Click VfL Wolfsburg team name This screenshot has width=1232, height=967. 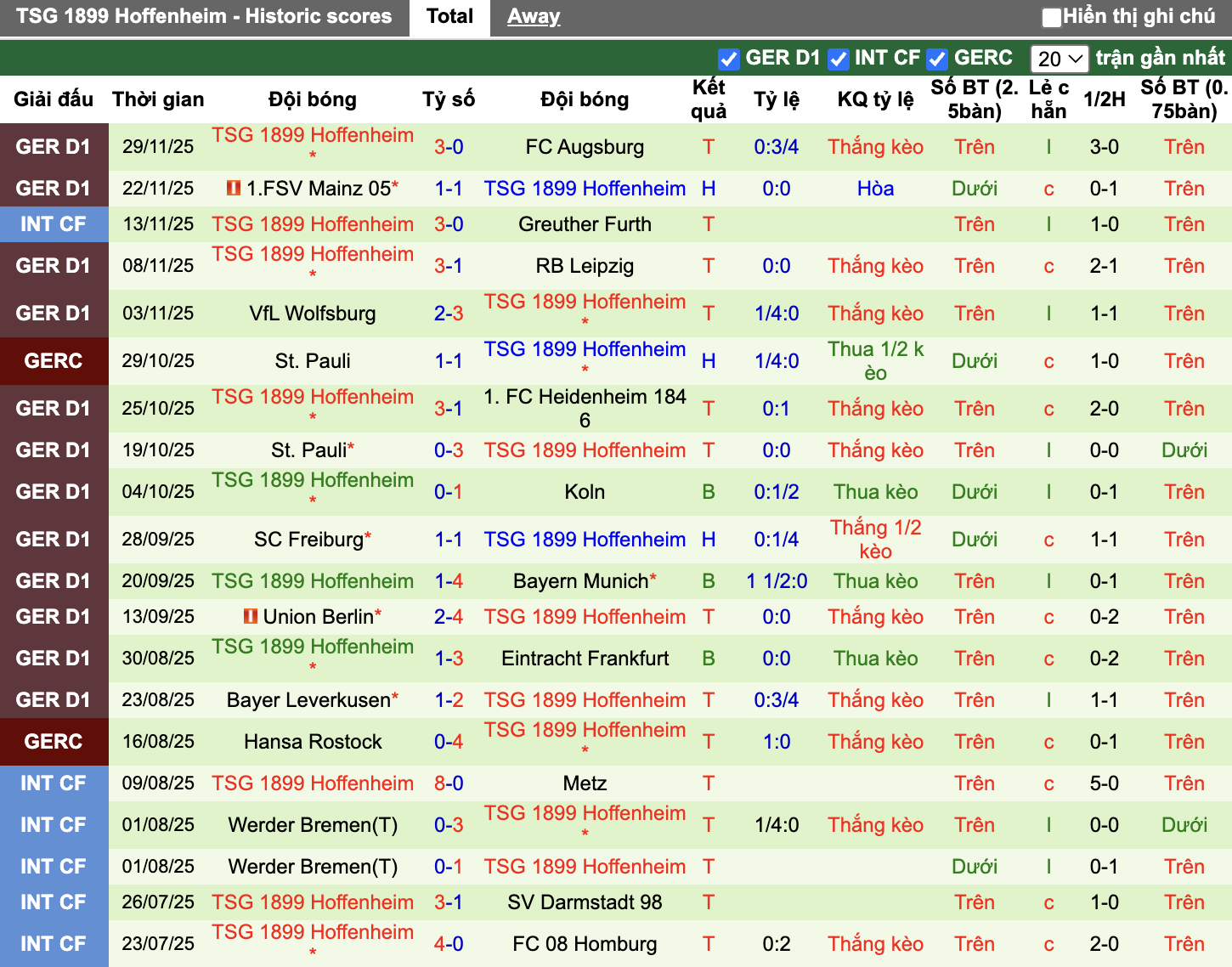[x=313, y=314]
